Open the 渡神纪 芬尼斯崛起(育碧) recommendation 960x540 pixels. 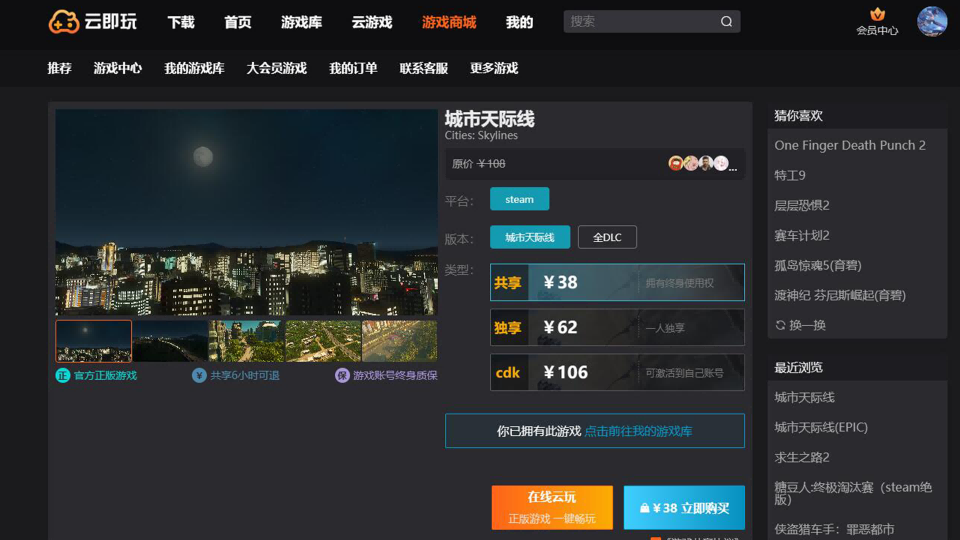tap(840, 295)
